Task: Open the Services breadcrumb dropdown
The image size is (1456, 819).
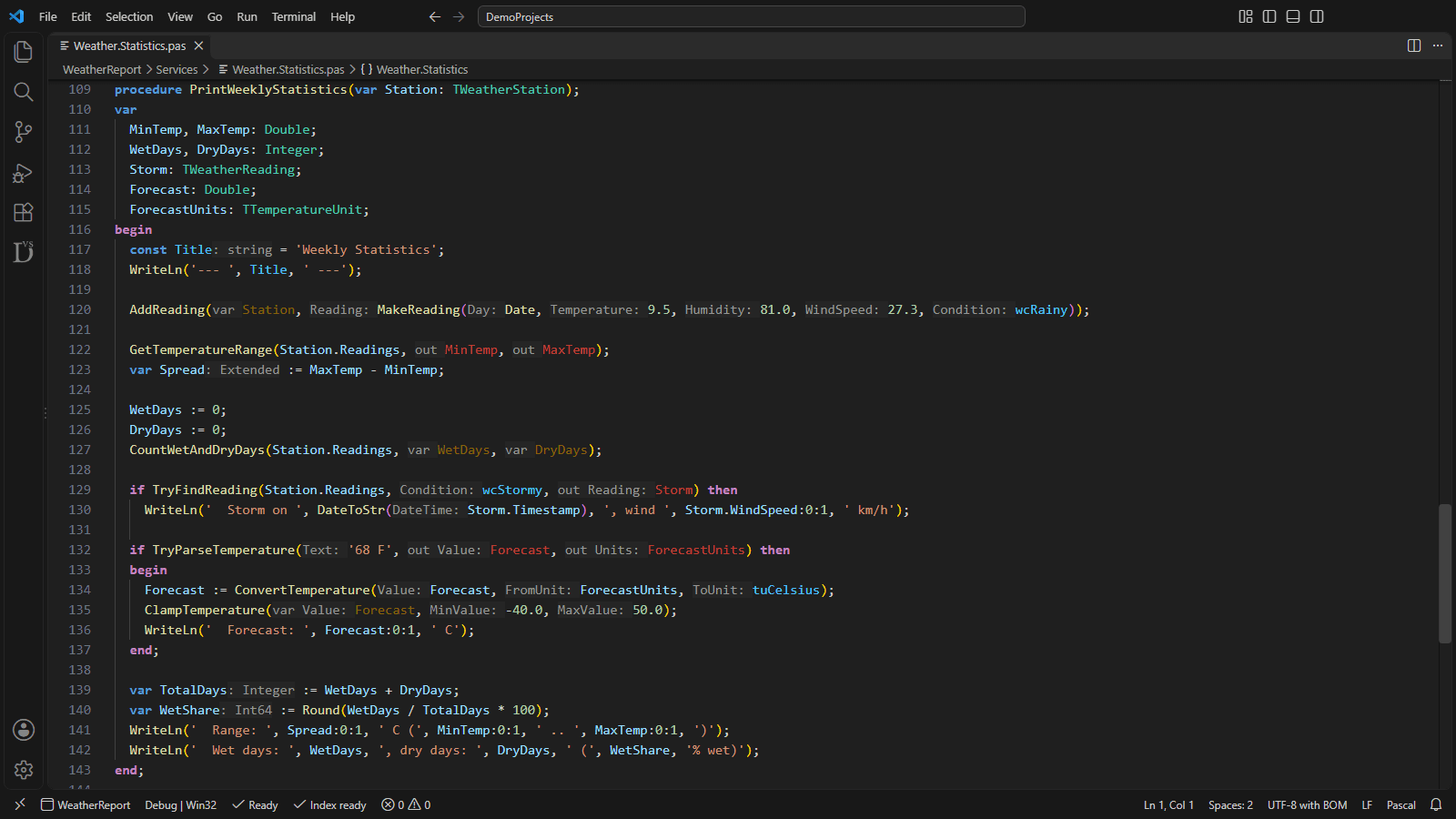Action: click(177, 69)
